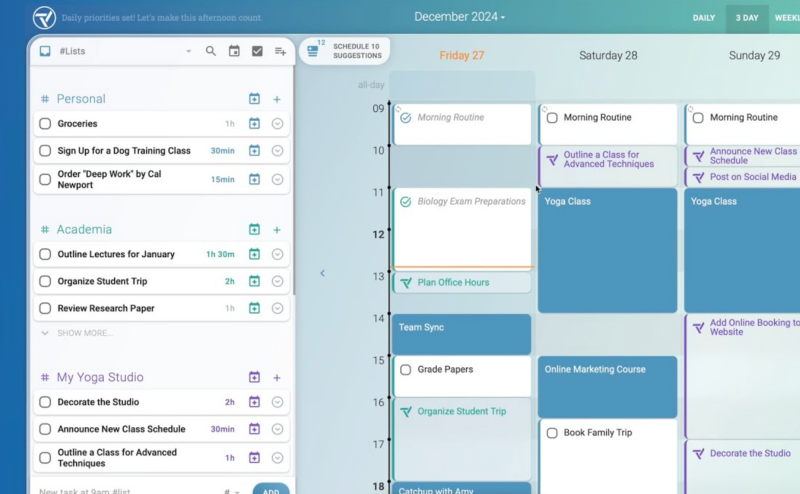Viewport: 800px width, 494px height.
Task: Switch to the Daily view tab
Action: click(x=704, y=18)
